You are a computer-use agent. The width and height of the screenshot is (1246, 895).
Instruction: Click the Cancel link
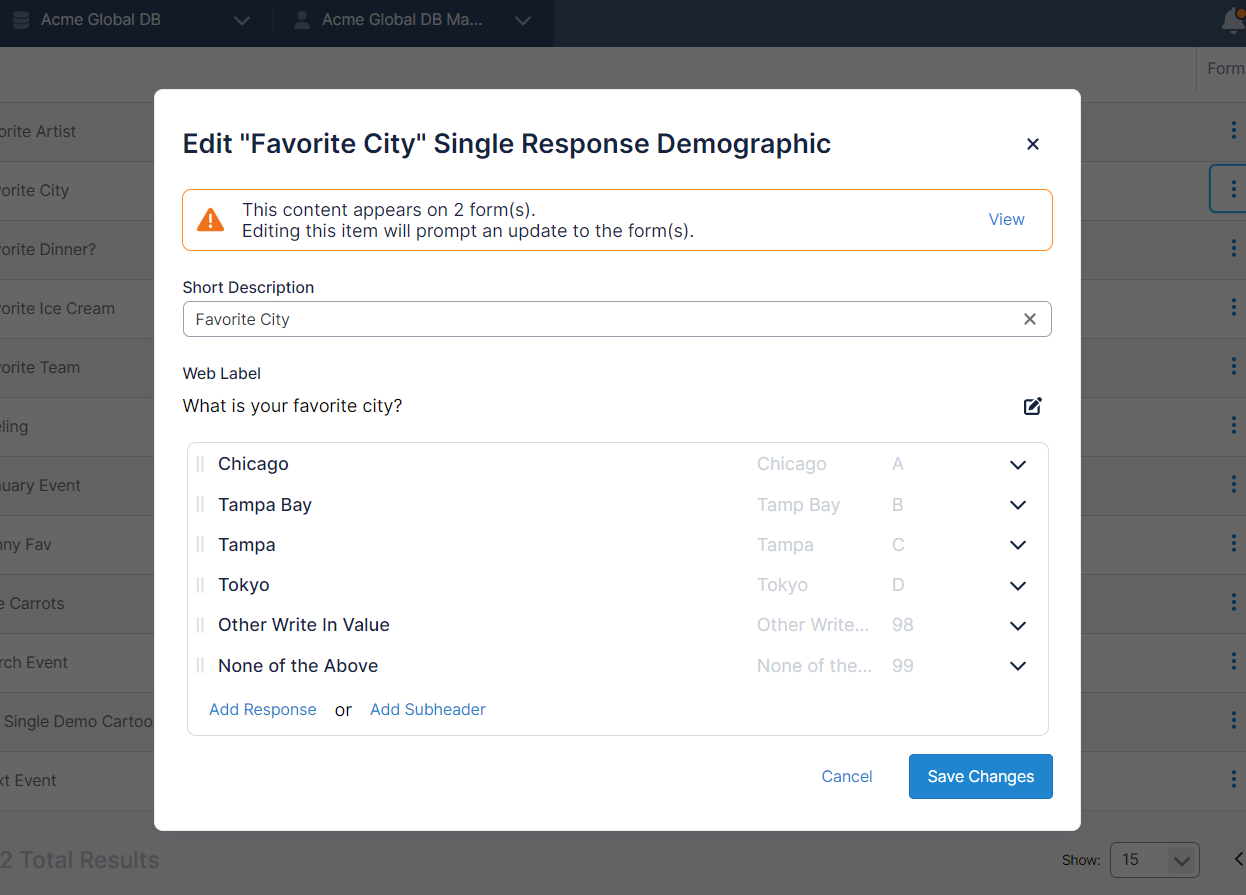[846, 776]
